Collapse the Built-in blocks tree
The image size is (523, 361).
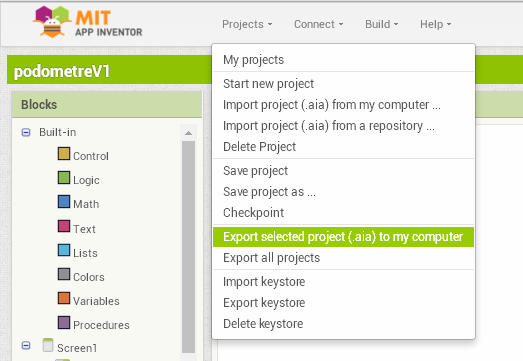pyautogui.click(x=26, y=132)
